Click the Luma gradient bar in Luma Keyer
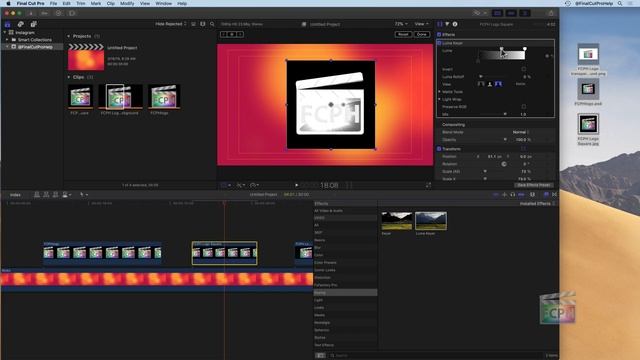This screenshot has width=640, height=360. click(x=502, y=55)
